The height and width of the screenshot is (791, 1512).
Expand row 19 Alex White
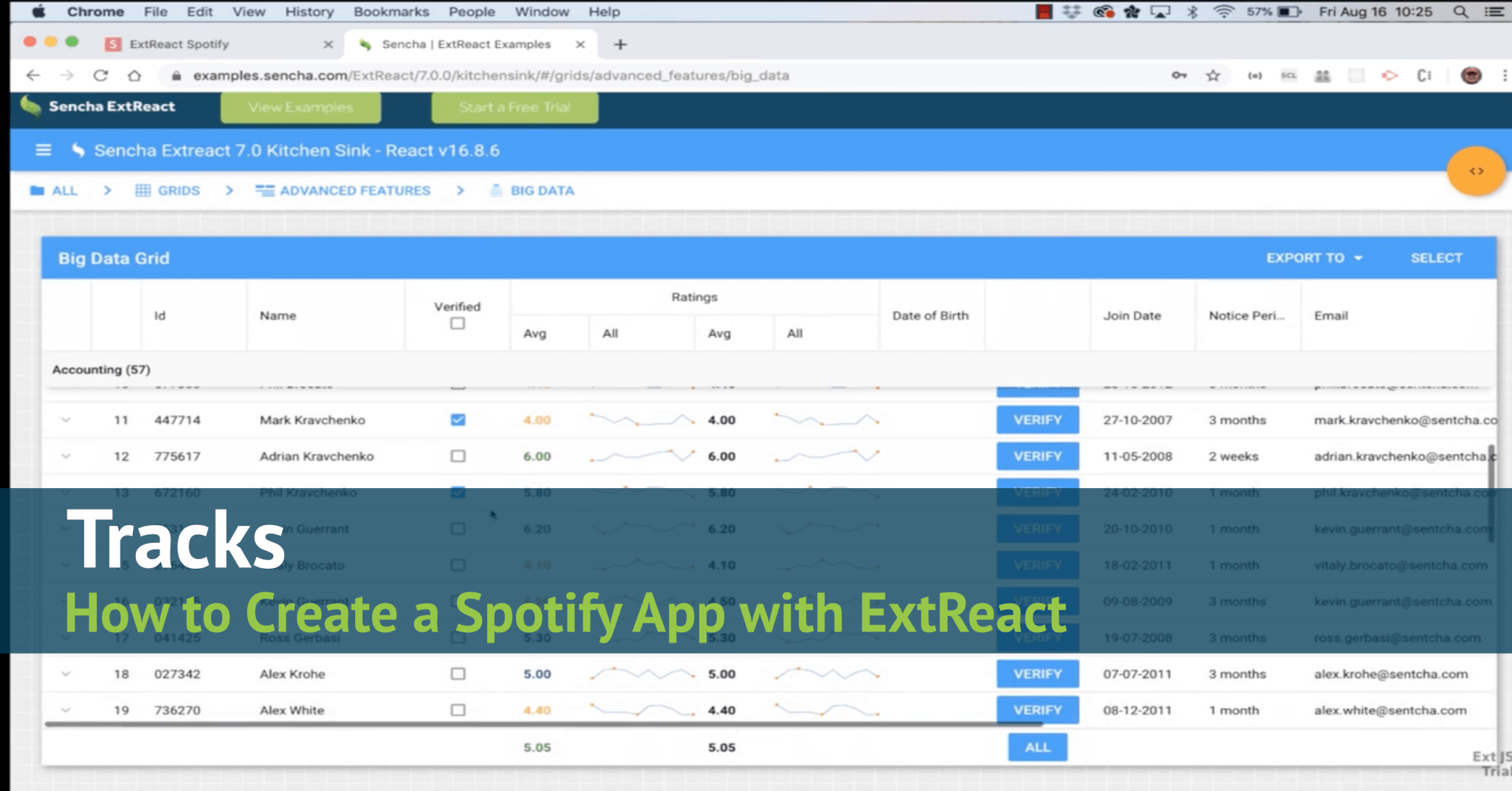coord(66,710)
